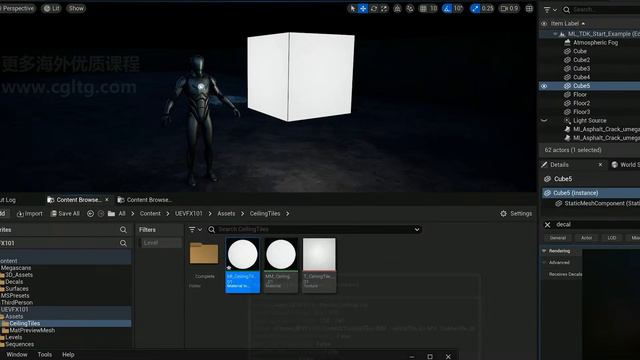The height and width of the screenshot is (360, 640).
Task: Open the viewport Show menu
Action: [x=76, y=9]
